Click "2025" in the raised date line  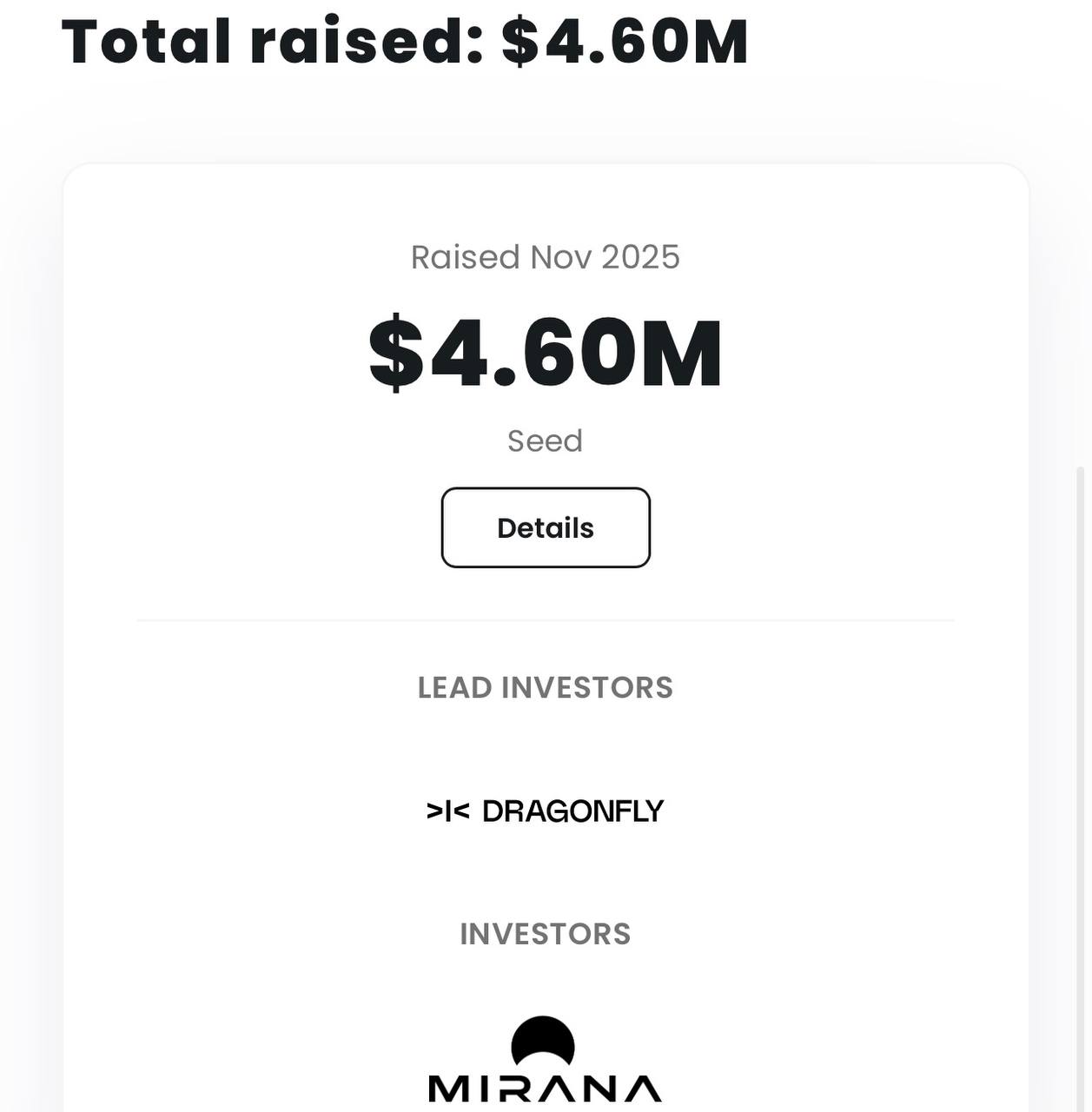[640, 257]
